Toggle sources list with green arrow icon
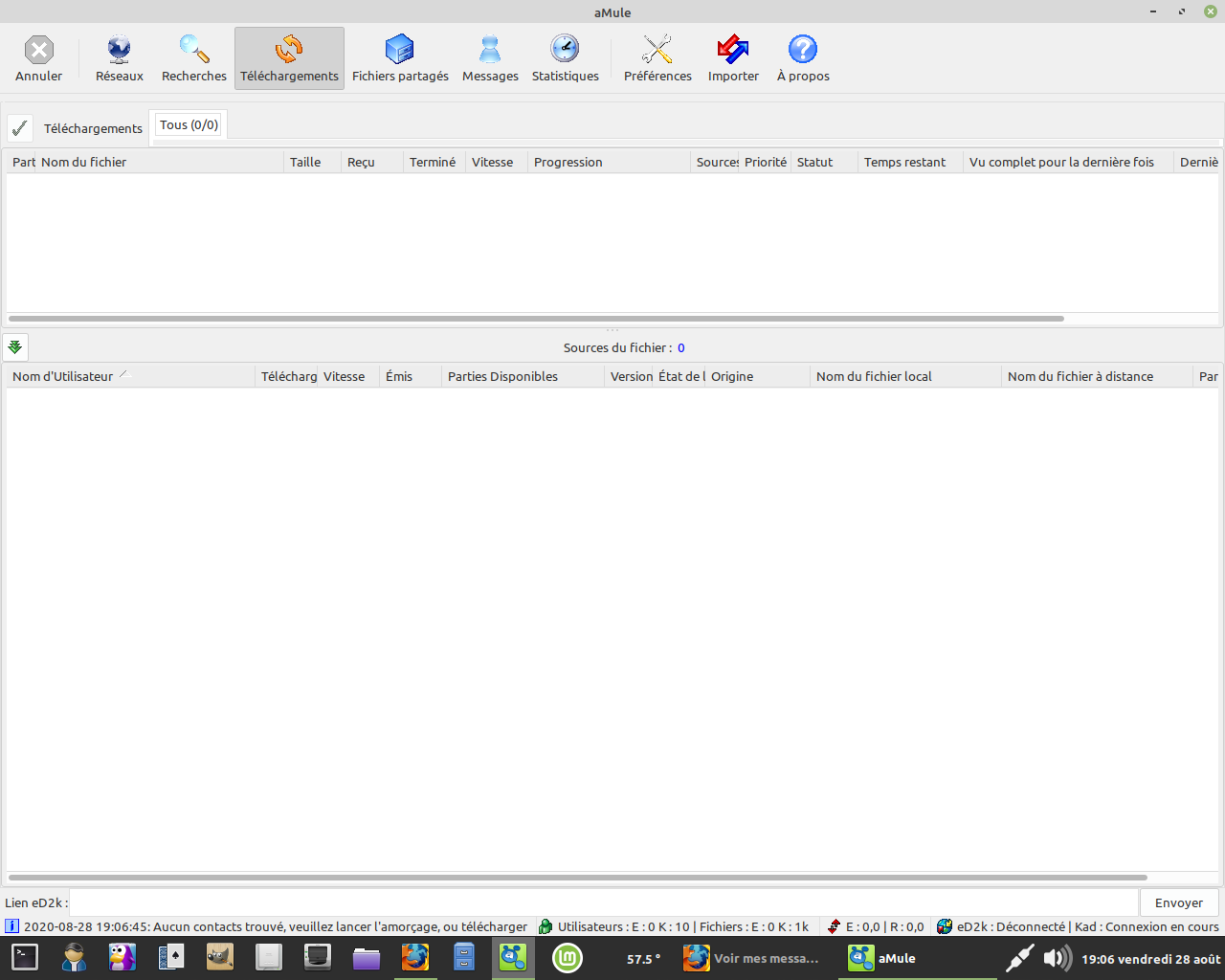This screenshot has height=980, width=1225. pyautogui.click(x=15, y=346)
